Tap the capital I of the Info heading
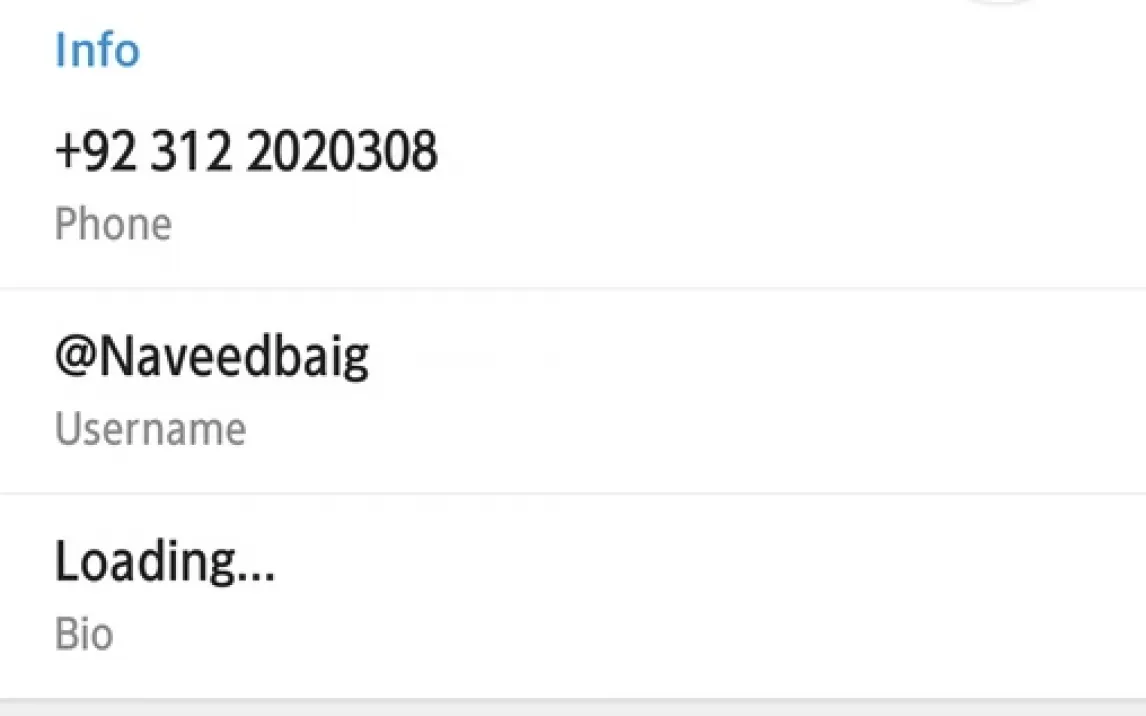Image resolution: width=1146 pixels, height=716 pixels. point(60,50)
